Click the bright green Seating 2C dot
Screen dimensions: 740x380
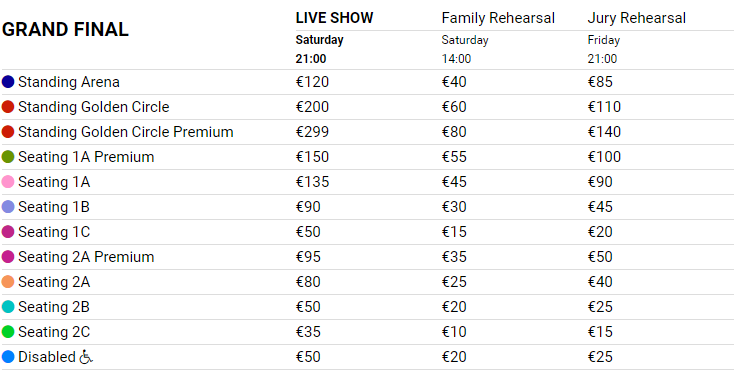8,332
